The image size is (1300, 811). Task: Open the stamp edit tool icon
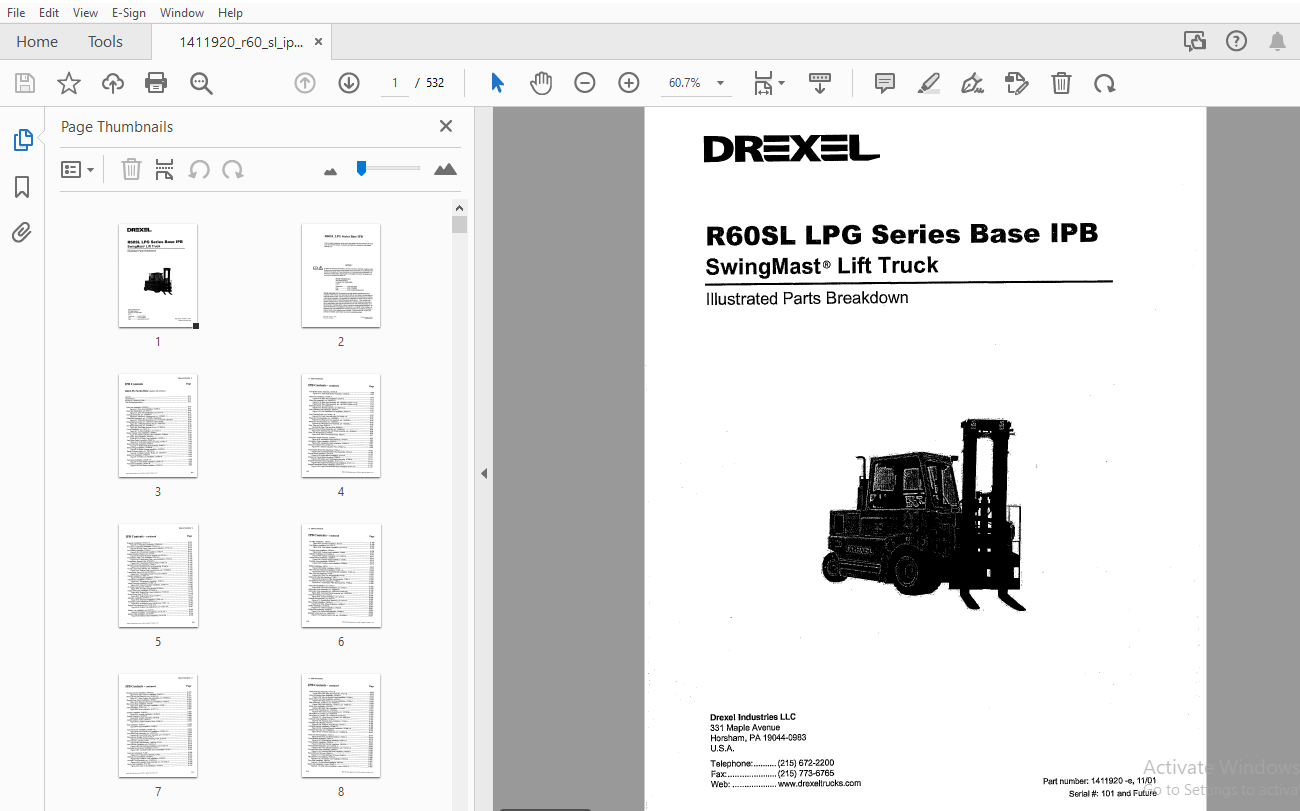[1017, 83]
